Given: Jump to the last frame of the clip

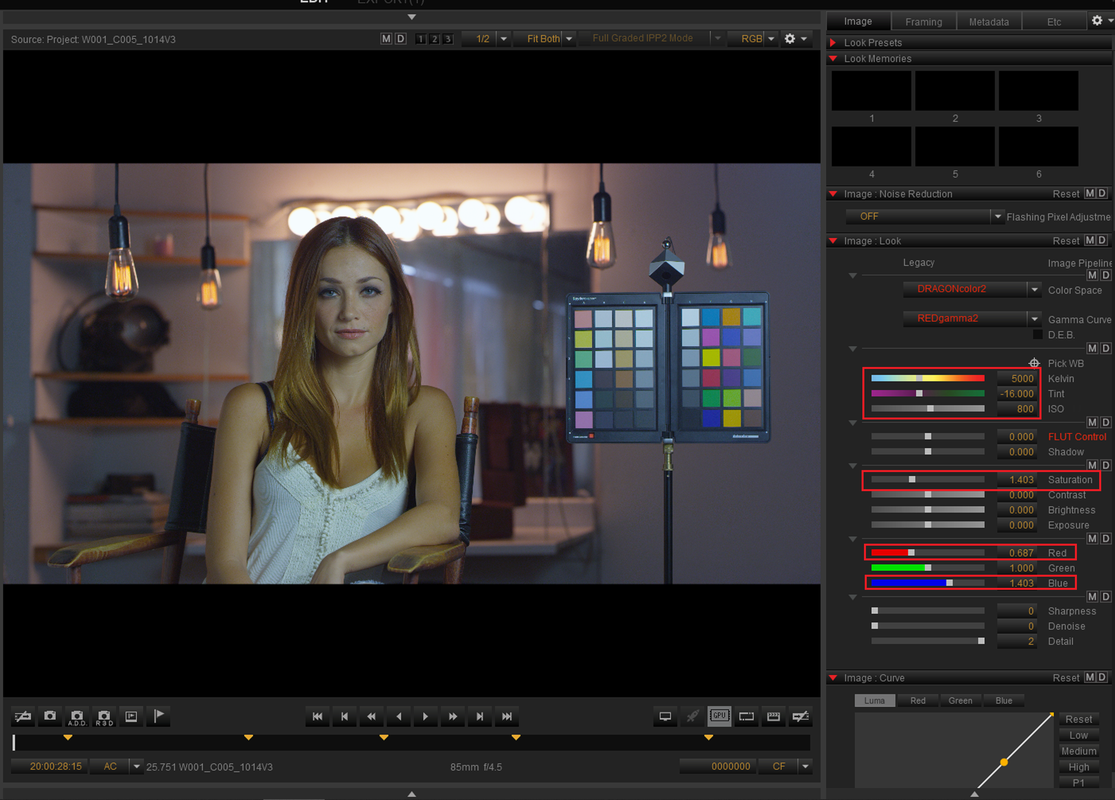Looking at the screenshot, I should 507,716.
